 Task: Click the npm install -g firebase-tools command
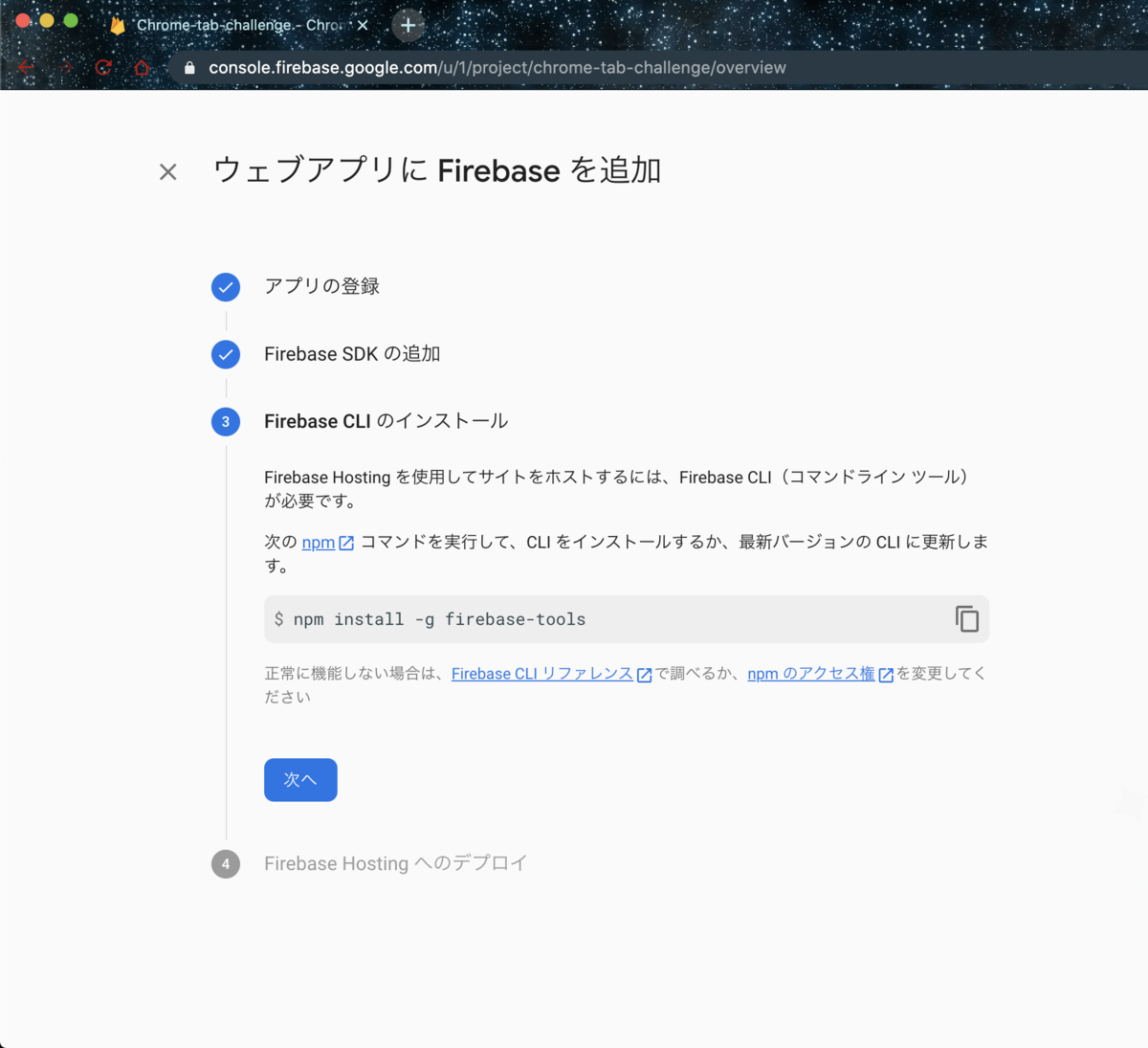(439, 619)
